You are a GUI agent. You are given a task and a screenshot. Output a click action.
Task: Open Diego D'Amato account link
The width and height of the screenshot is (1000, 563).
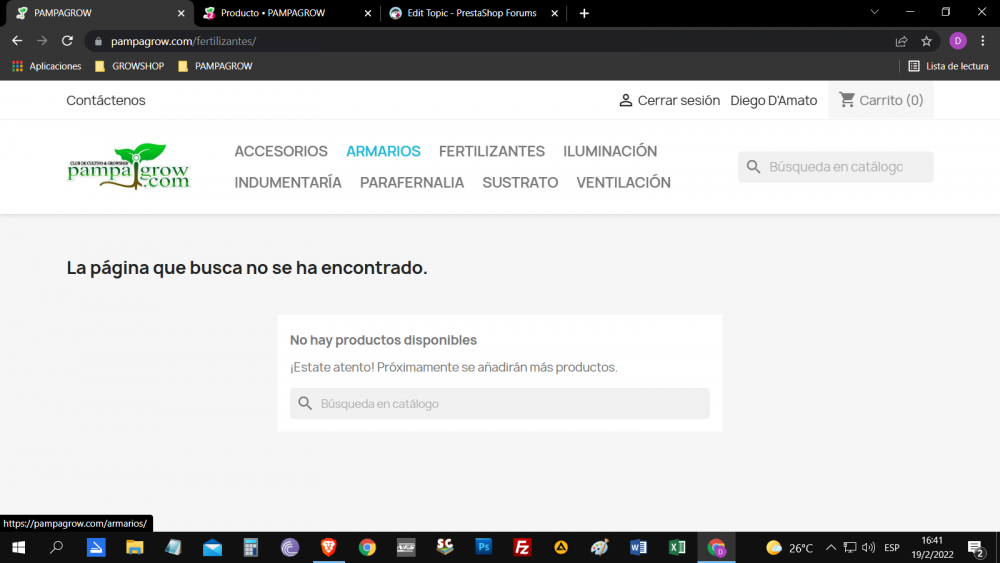[774, 100]
